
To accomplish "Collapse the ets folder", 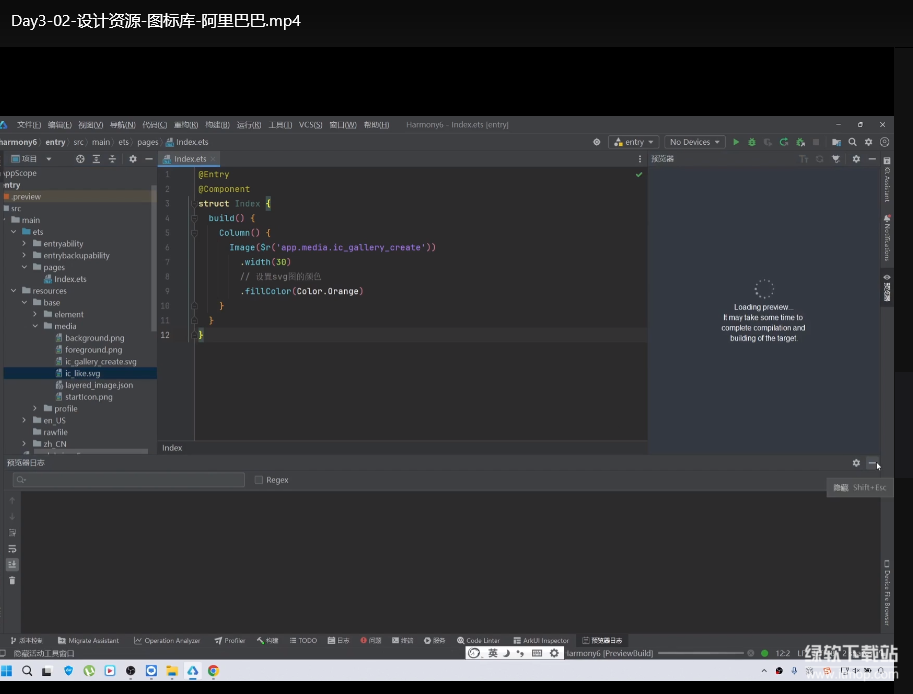I will (13, 232).
